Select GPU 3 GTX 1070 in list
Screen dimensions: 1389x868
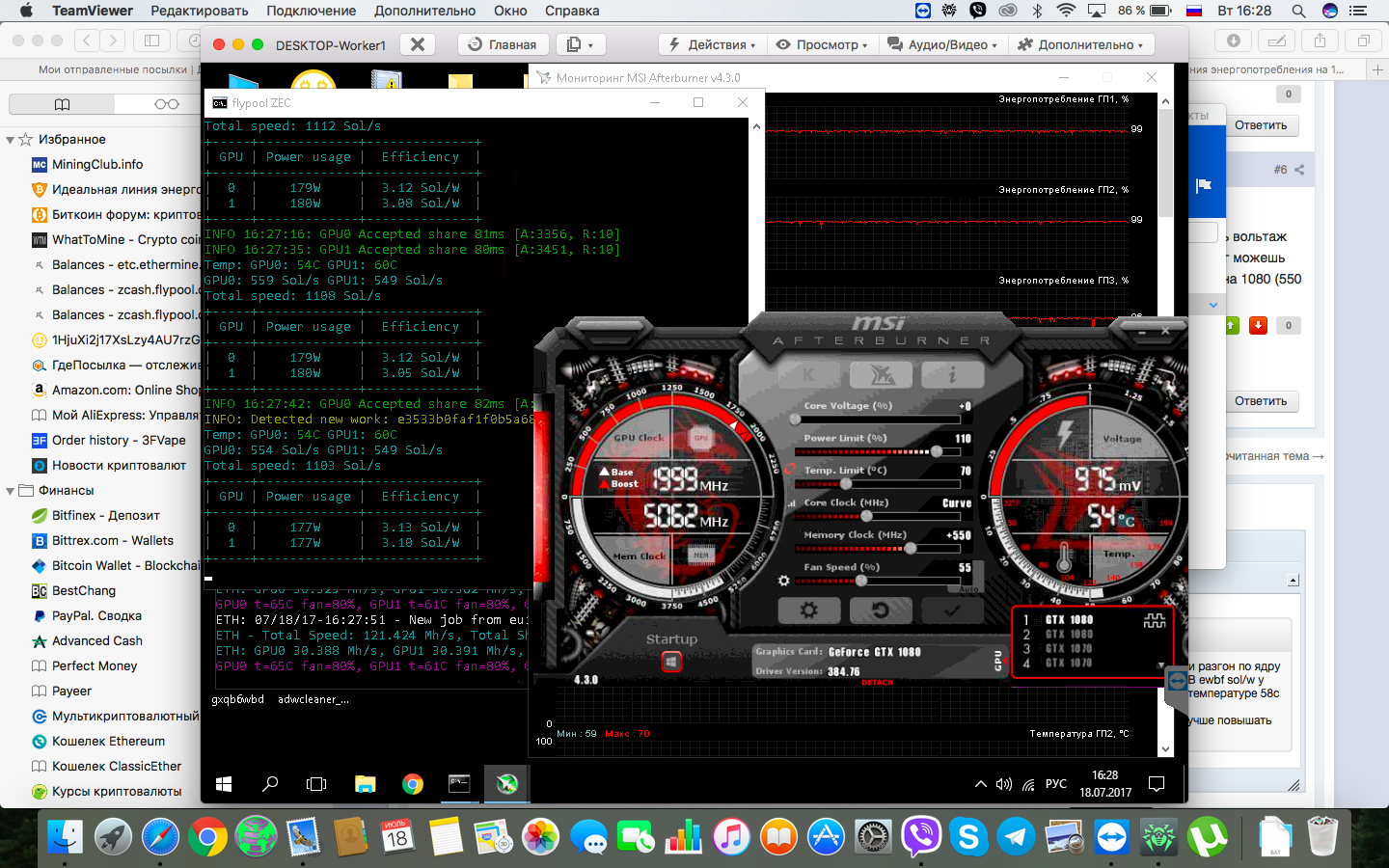(x=1069, y=649)
